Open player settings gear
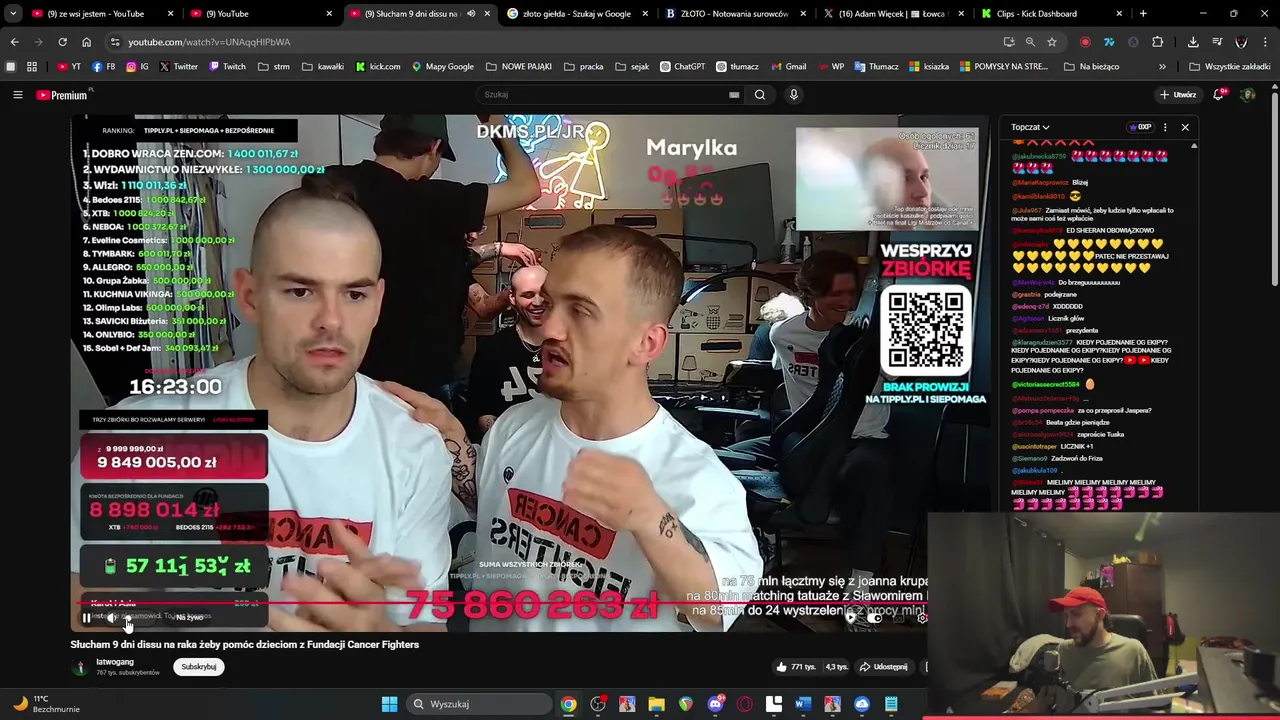Viewport: 1280px width, 720px height. pyautogui.click(x=922, y=618)
